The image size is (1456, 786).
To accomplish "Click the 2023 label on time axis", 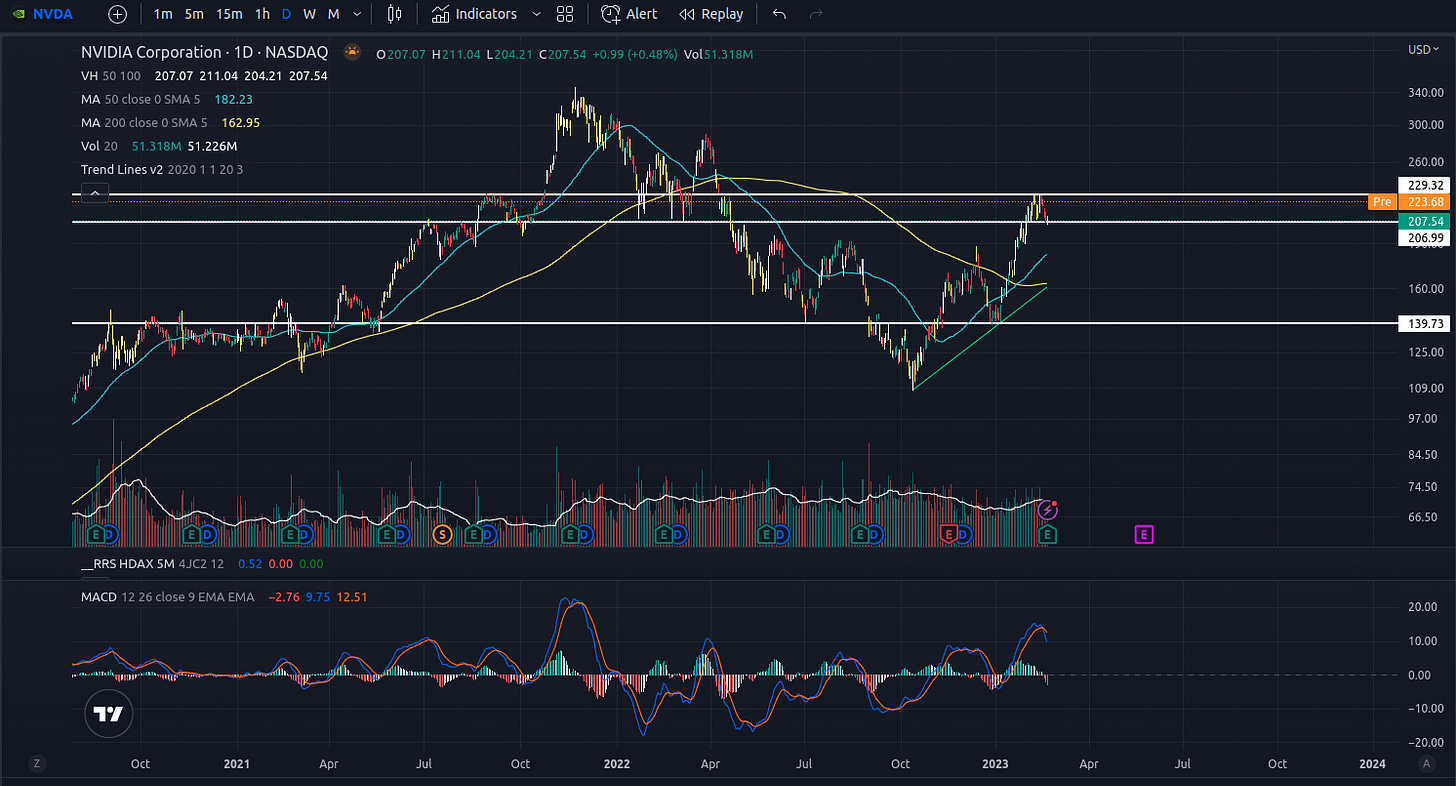I will 997,763.
